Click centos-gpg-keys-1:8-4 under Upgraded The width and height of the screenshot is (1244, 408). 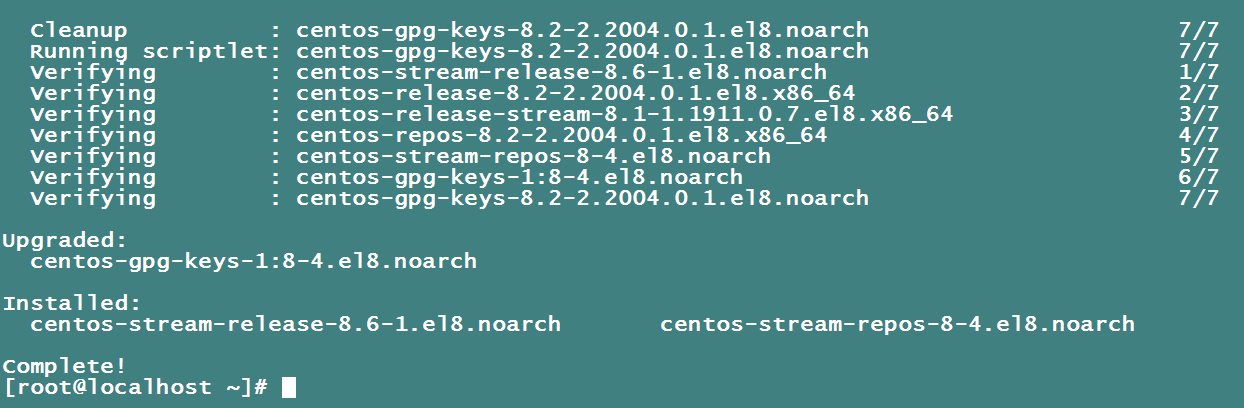click(254, 261)
